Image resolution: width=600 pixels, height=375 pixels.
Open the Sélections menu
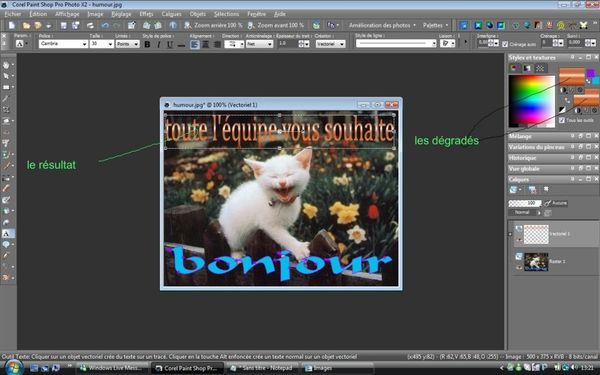tap(227, 14)
